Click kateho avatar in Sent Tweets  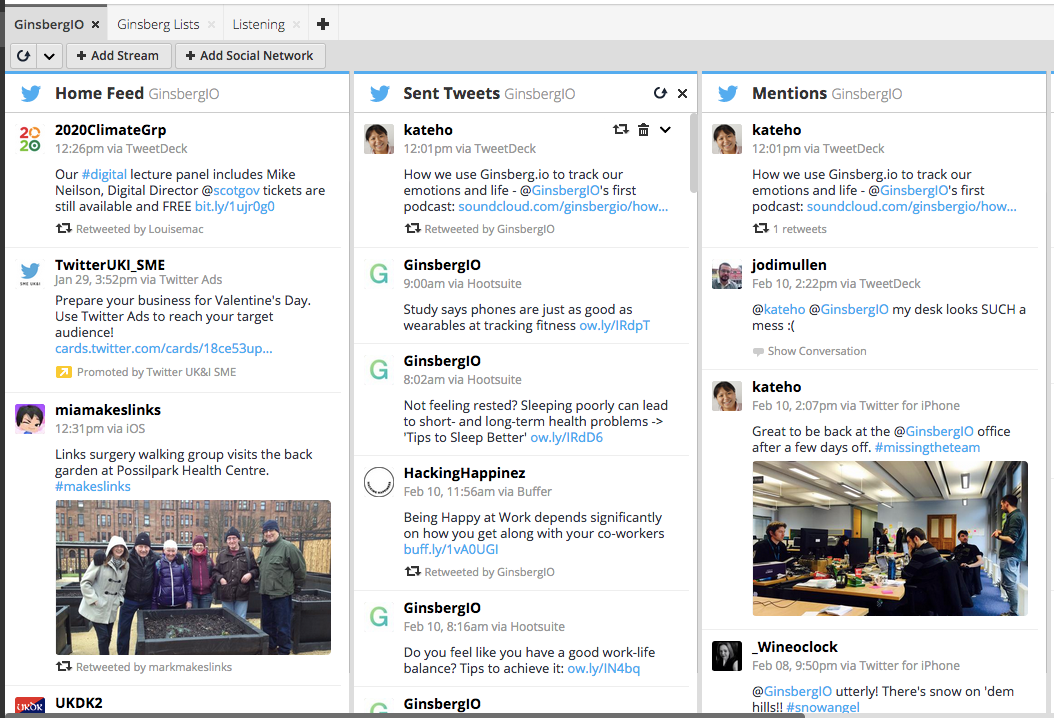(378, 138)
